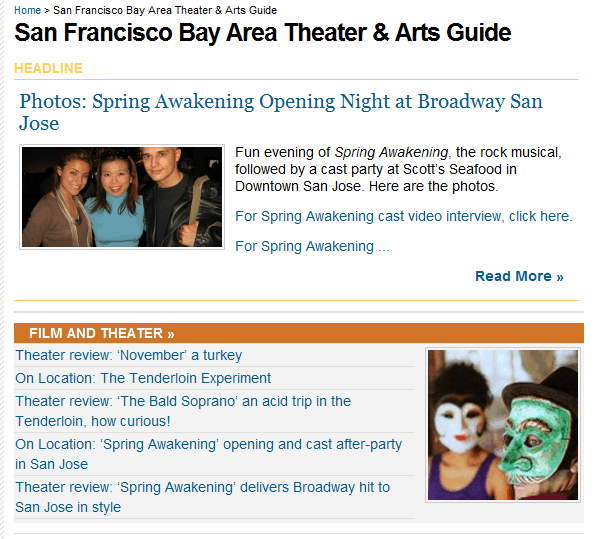The height and width of the screenshot is (539, 594).
Task: Click the HEADLINE section label
Action: point(48,68)
